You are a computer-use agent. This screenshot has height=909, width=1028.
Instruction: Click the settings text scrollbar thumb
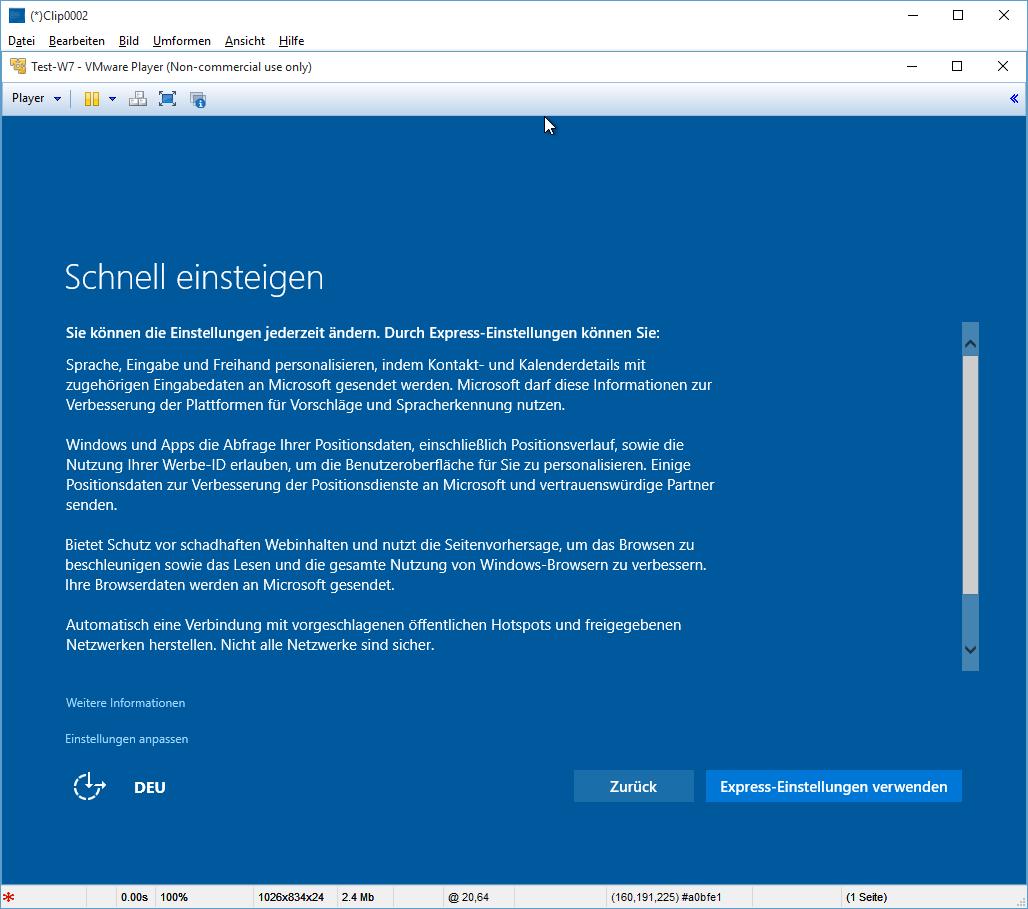pyautogui.click(x=970, y=475)
